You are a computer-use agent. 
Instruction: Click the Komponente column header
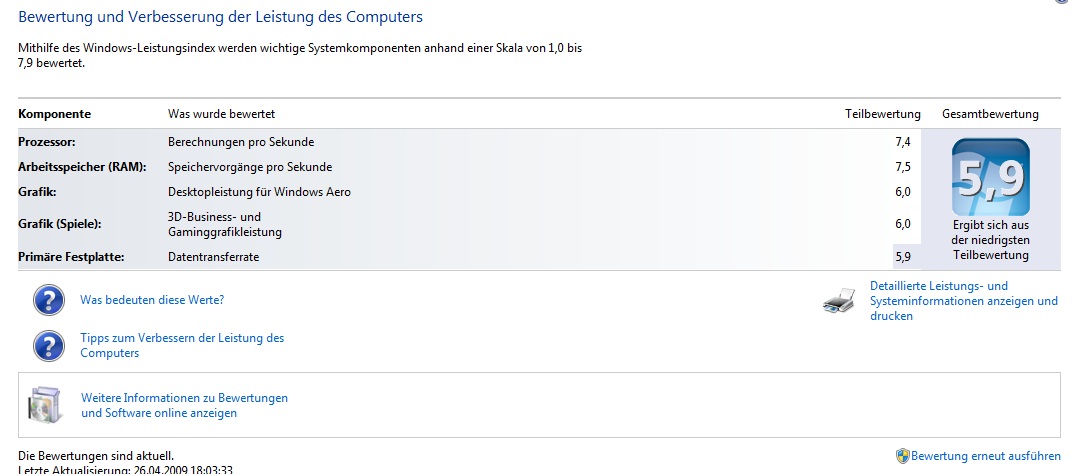click(54, 114)
